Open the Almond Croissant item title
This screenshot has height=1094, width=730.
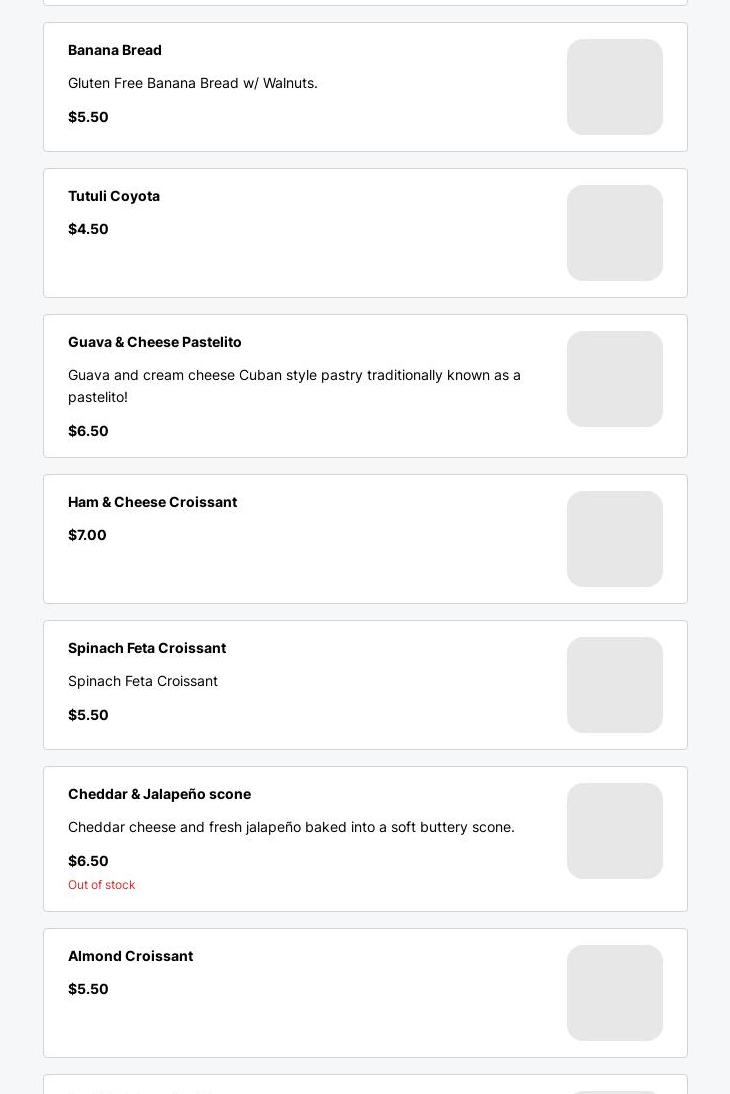click(x=130, y=956)
